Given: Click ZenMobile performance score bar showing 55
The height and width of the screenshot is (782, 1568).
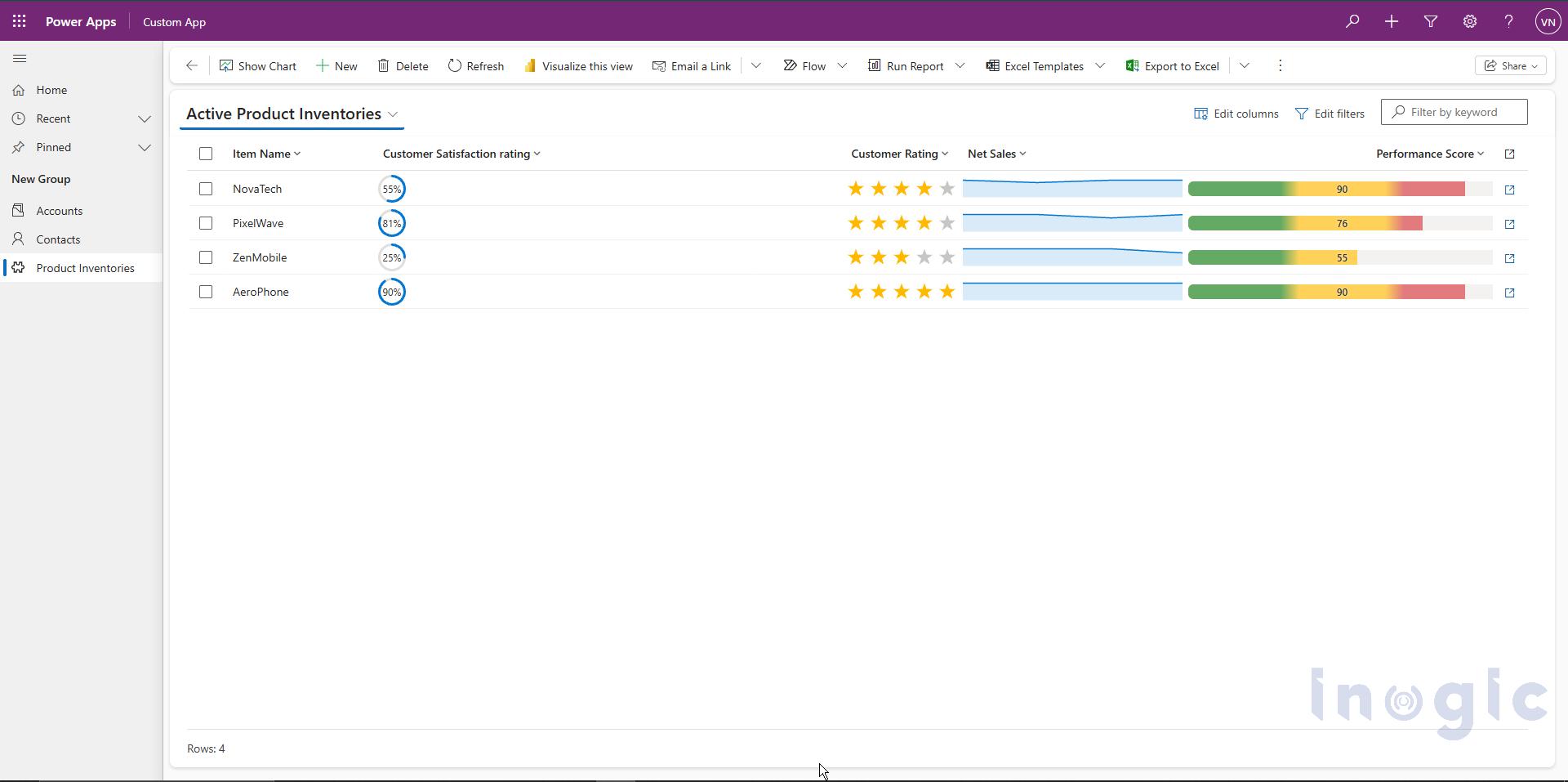Looking at the screenshot, I should click(x=1340, y=258).
